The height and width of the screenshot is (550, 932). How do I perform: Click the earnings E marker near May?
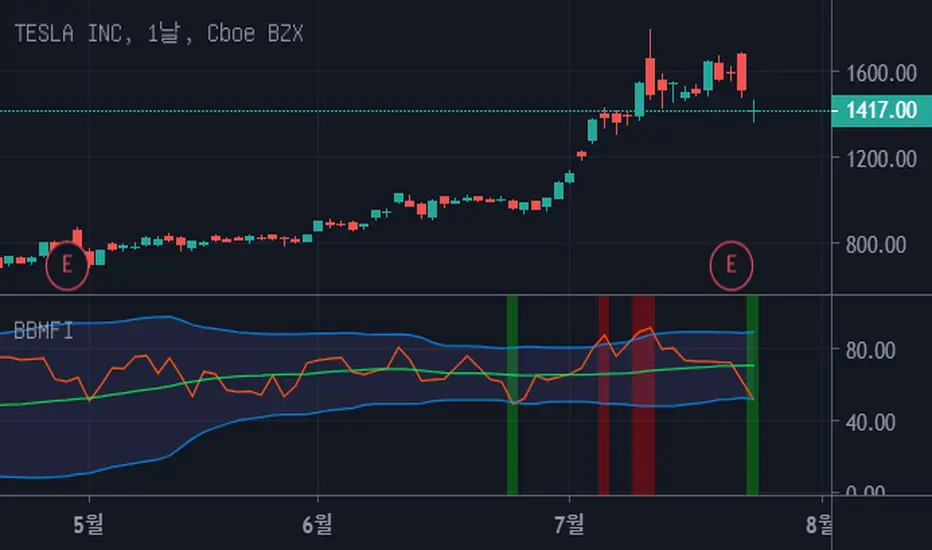[67, 265]
